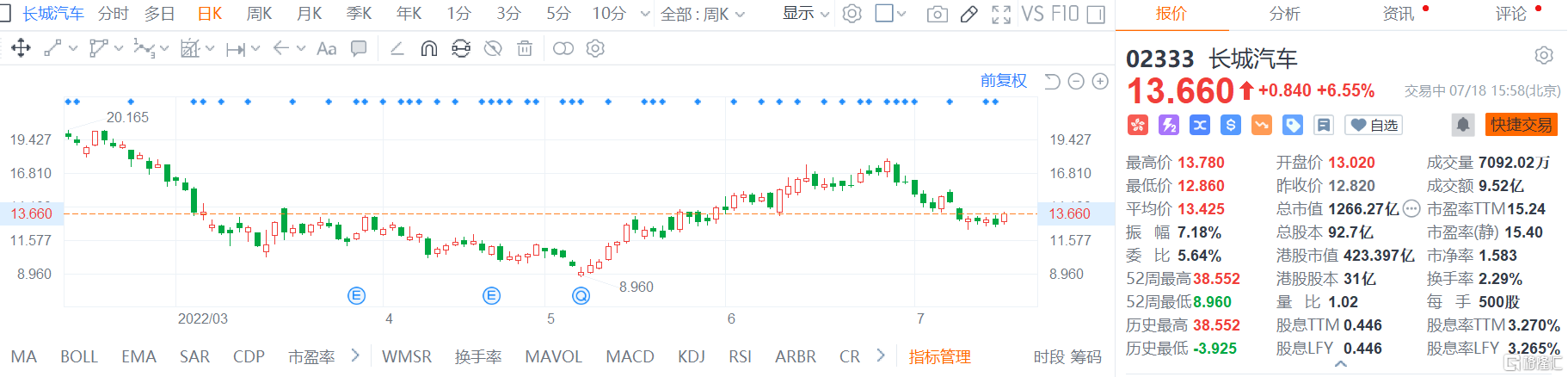Screen dimensions: 1568x377
Task: Toggle the drawing pen tool
Action: (x=969, y=14)
